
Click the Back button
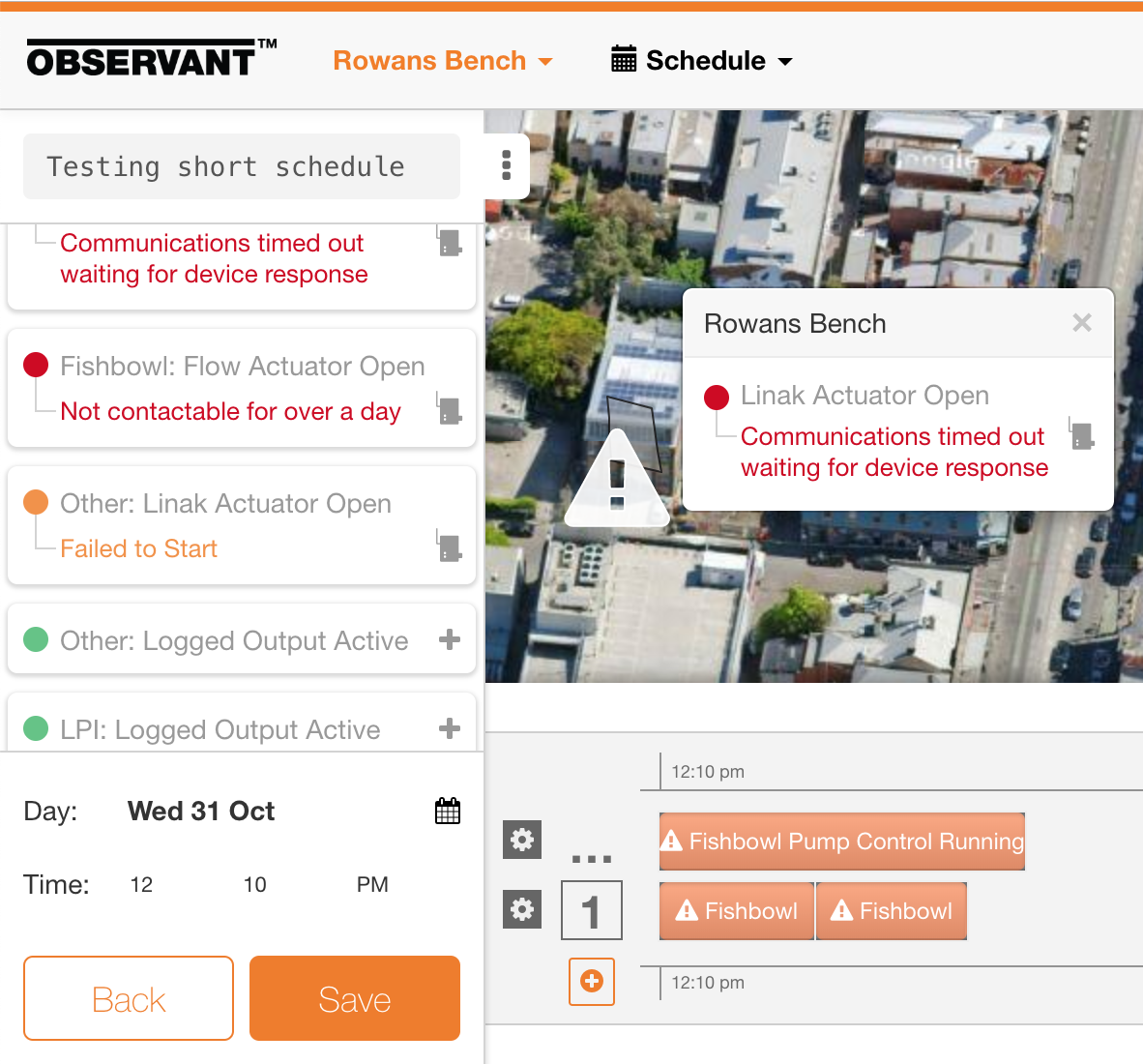129,998
